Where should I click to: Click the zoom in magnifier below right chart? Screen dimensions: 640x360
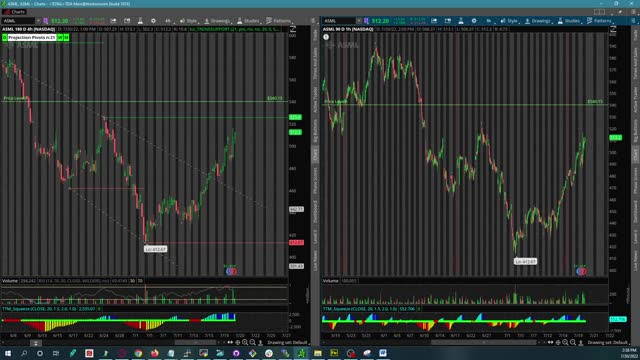(x=565, y=342)
